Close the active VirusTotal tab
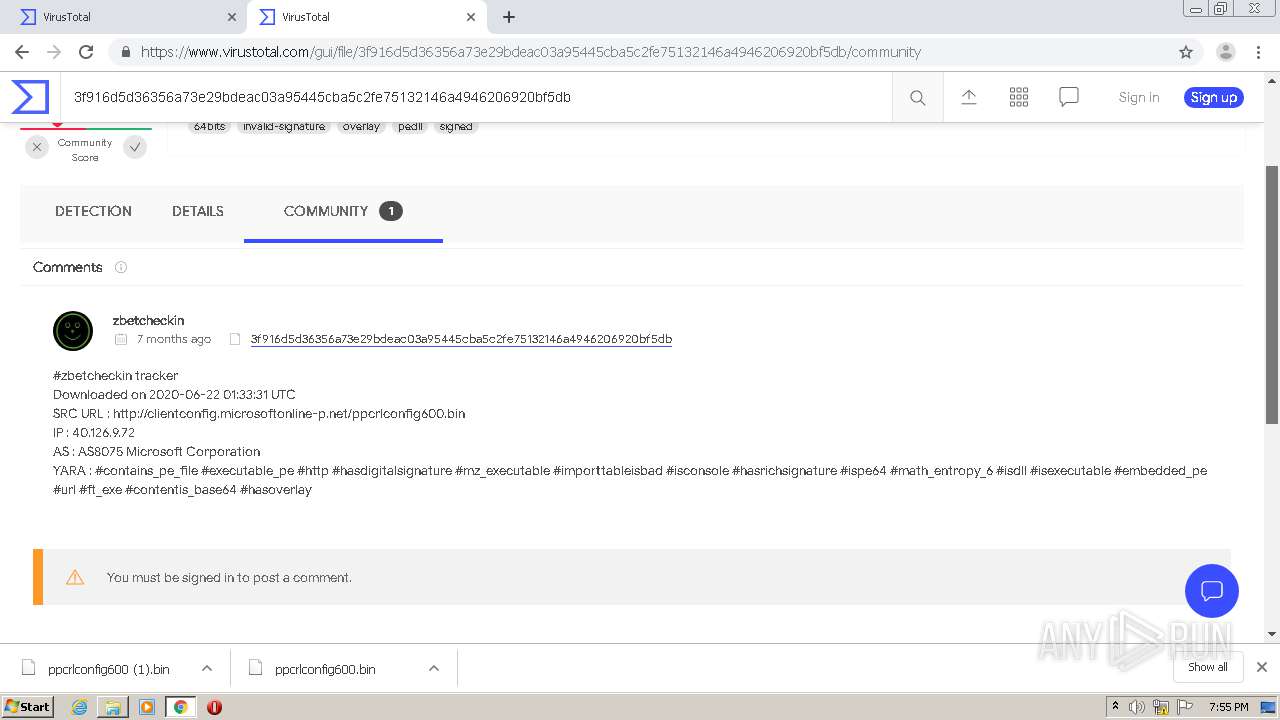 pyautogui.click(x=471, y=17)
